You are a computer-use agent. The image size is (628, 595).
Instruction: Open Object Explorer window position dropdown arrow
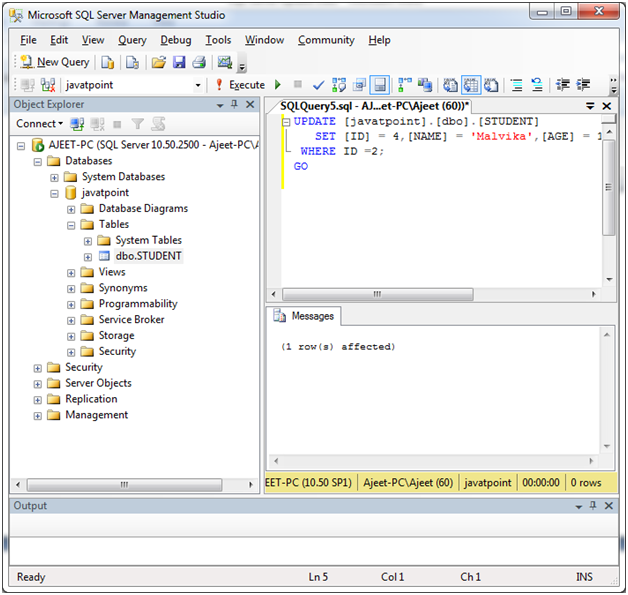[220, 105]
